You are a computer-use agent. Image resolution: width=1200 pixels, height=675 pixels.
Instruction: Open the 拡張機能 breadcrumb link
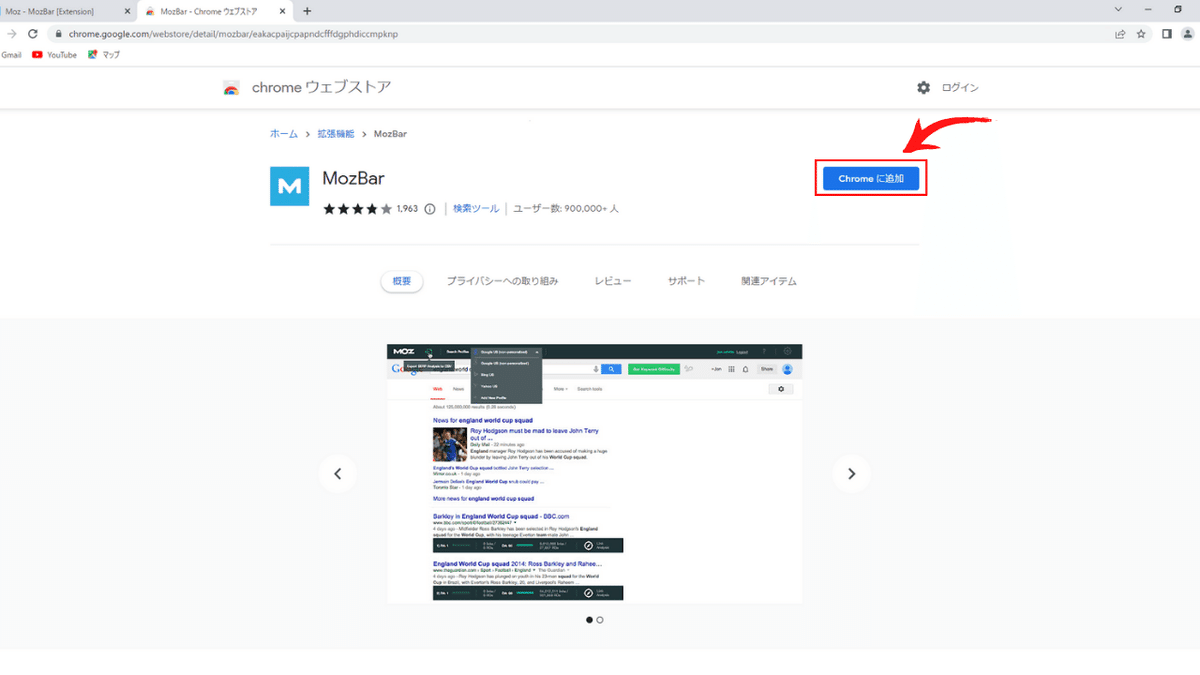click(336, 134)
